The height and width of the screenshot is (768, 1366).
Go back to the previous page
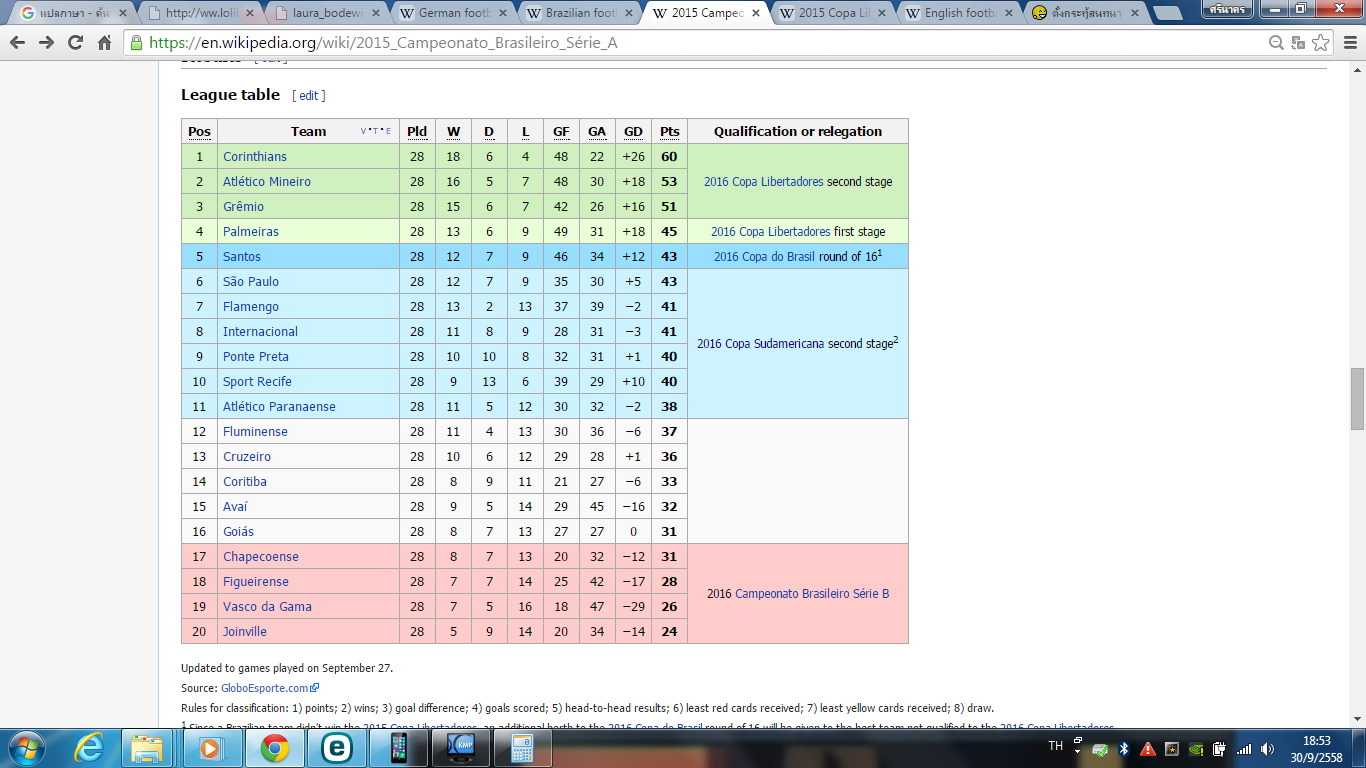click(x=17, y=43)
